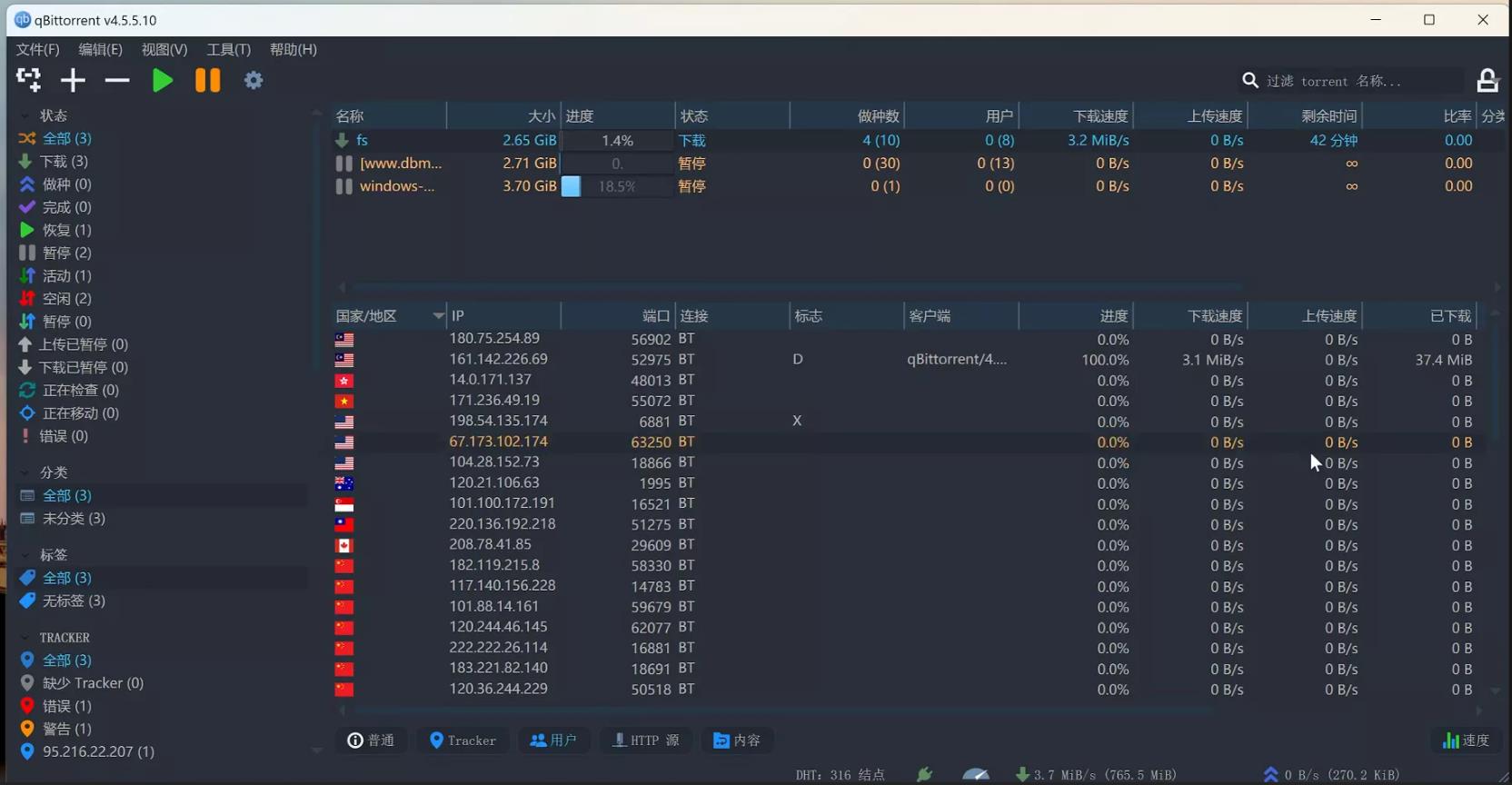
Task: Select the 暂停 (2) status filter
Action: [66, 253]
